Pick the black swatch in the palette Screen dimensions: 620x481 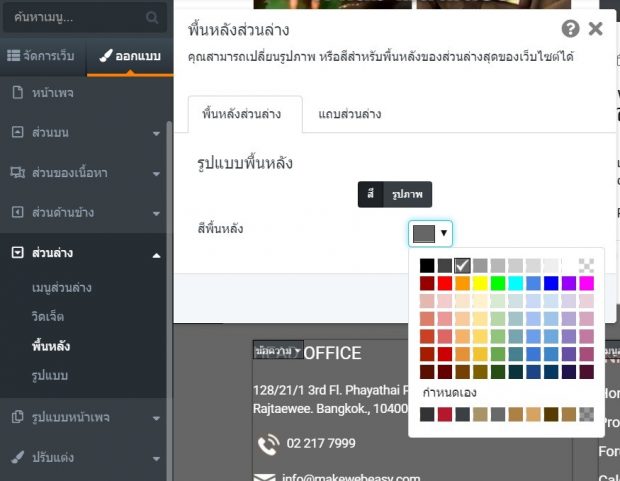427,266
